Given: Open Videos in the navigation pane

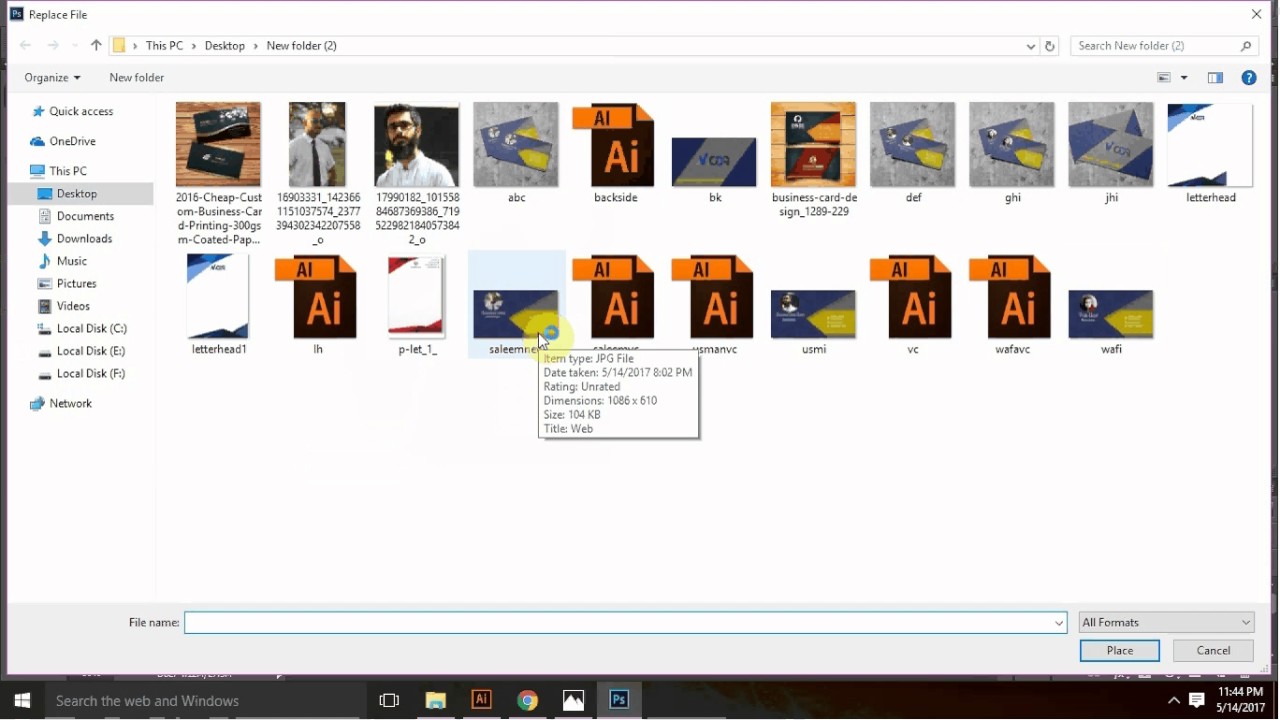Looking at the screenshot, I should coord(64,306).
